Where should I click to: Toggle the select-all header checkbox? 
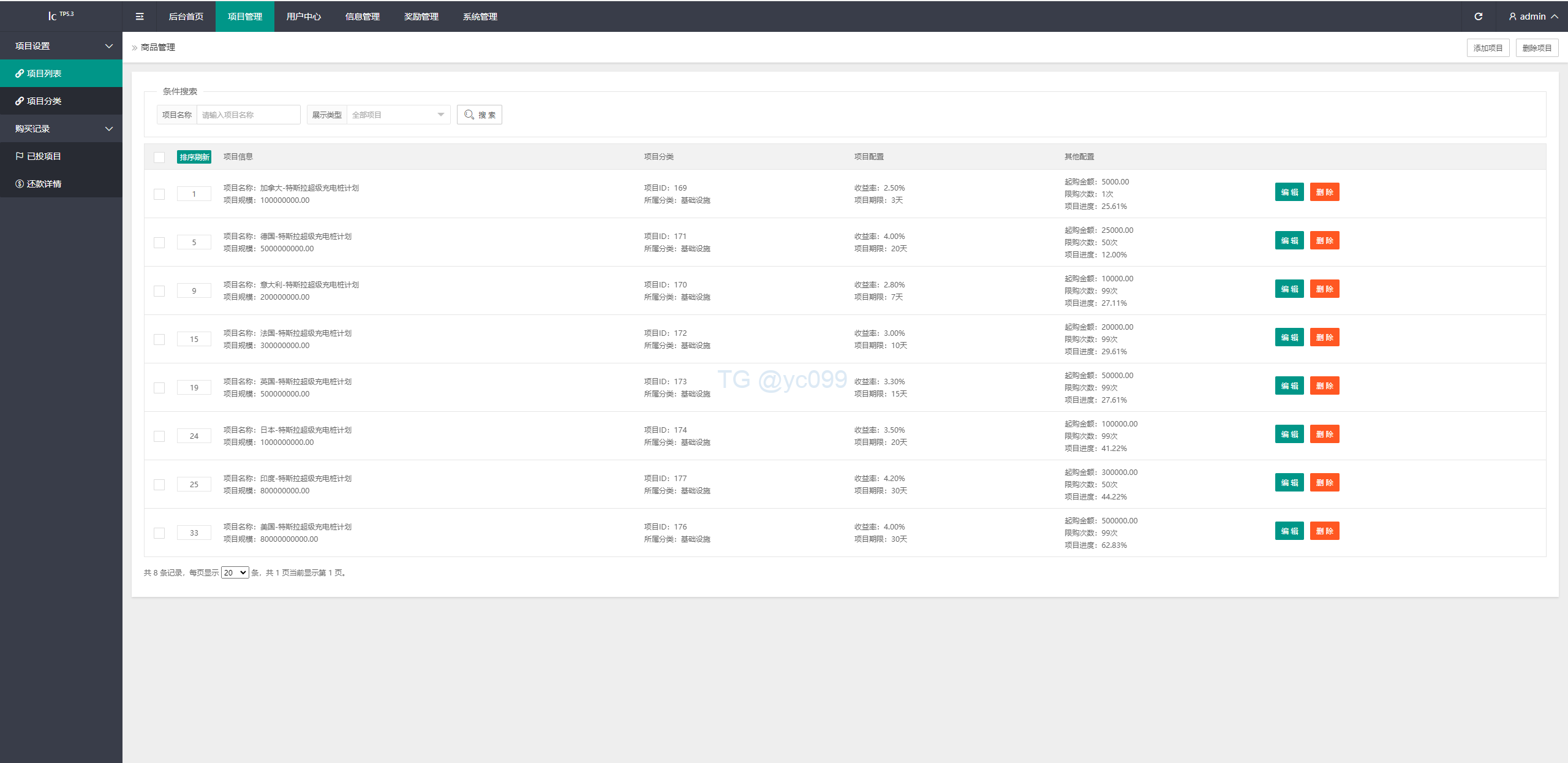[159, 157]
